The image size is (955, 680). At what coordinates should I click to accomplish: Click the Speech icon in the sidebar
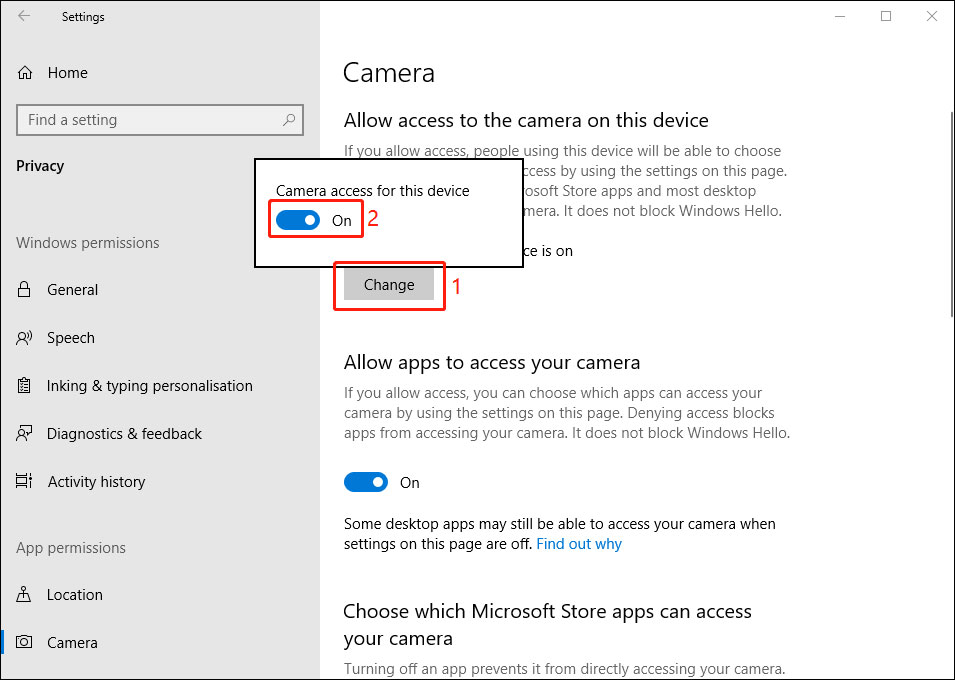23,337
